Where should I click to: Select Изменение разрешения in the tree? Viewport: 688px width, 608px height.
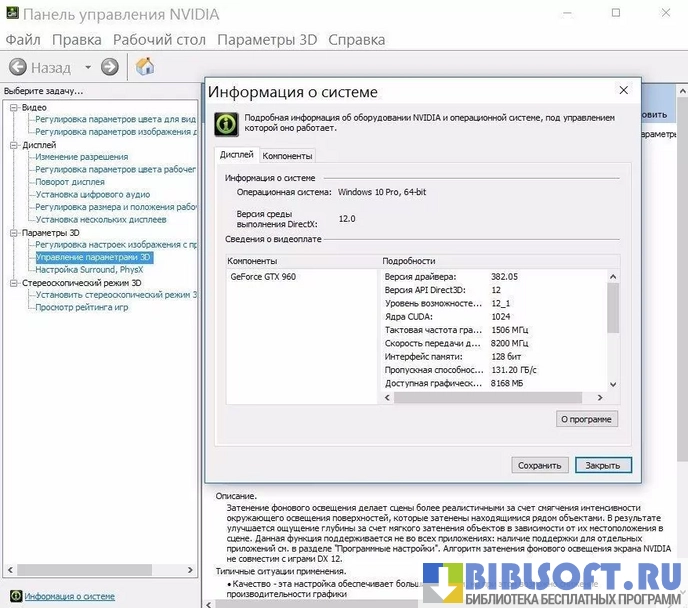(x=81, y=157)
